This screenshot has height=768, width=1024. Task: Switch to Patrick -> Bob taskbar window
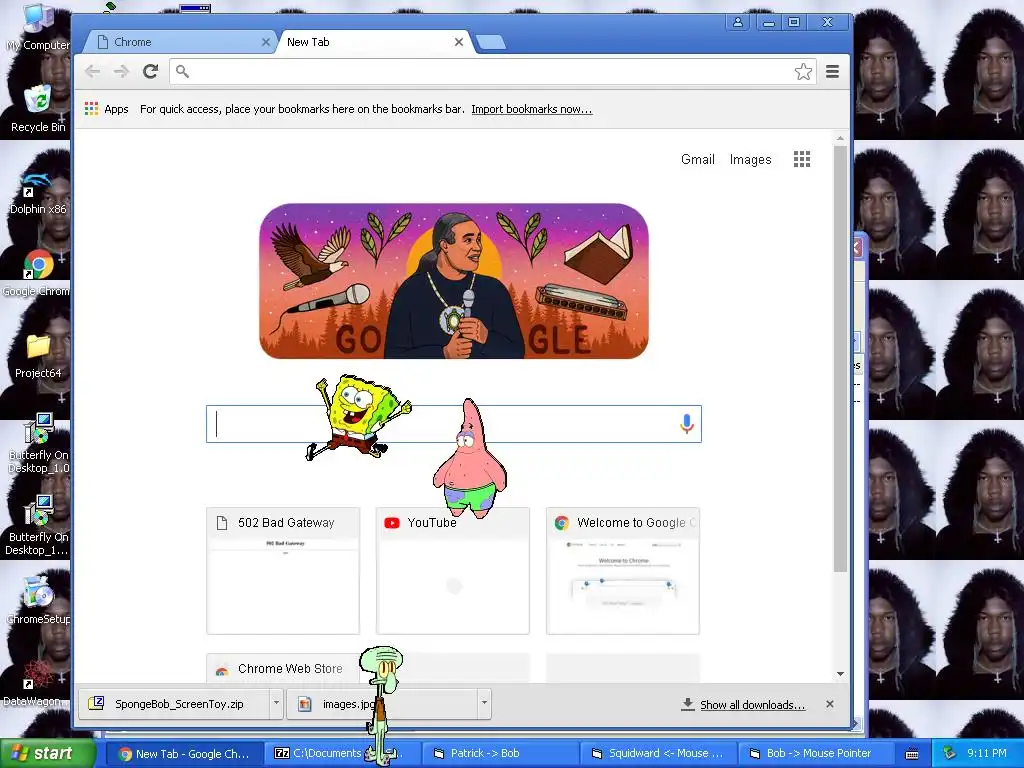point(499,754)
